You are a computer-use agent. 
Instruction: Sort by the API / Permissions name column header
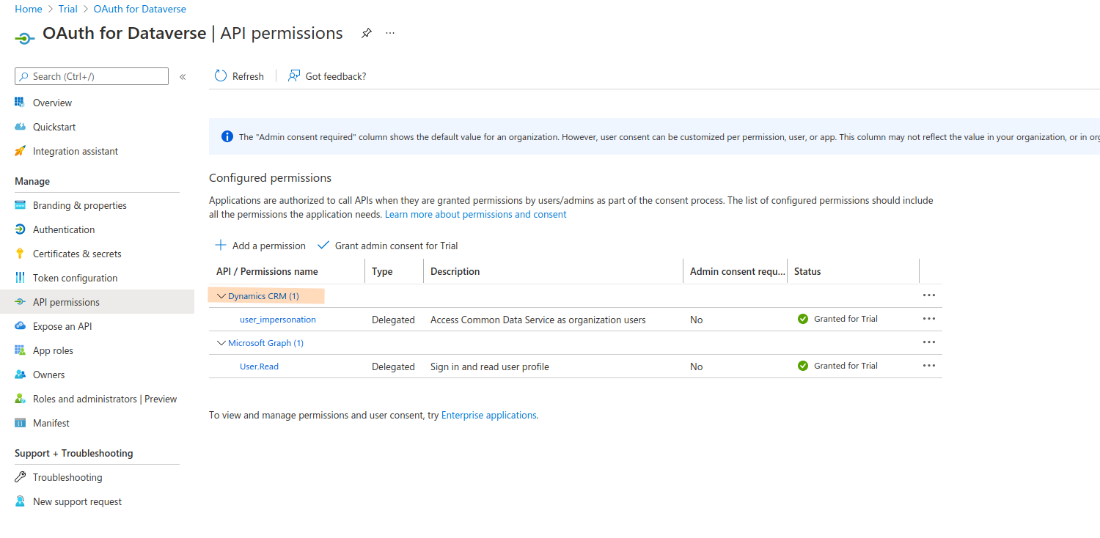point(267,271)
